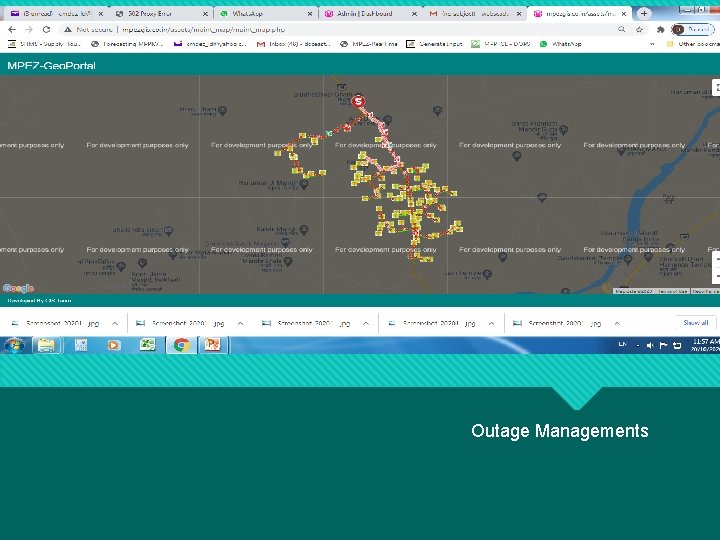Bookmark this page with the star icon
This screenshot has width=720, height=540.
tap(639, 29)
